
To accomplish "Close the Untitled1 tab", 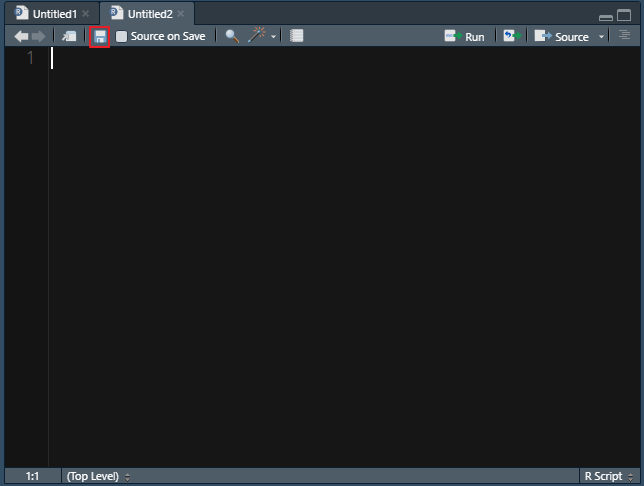I will click(x=85, y=14).
